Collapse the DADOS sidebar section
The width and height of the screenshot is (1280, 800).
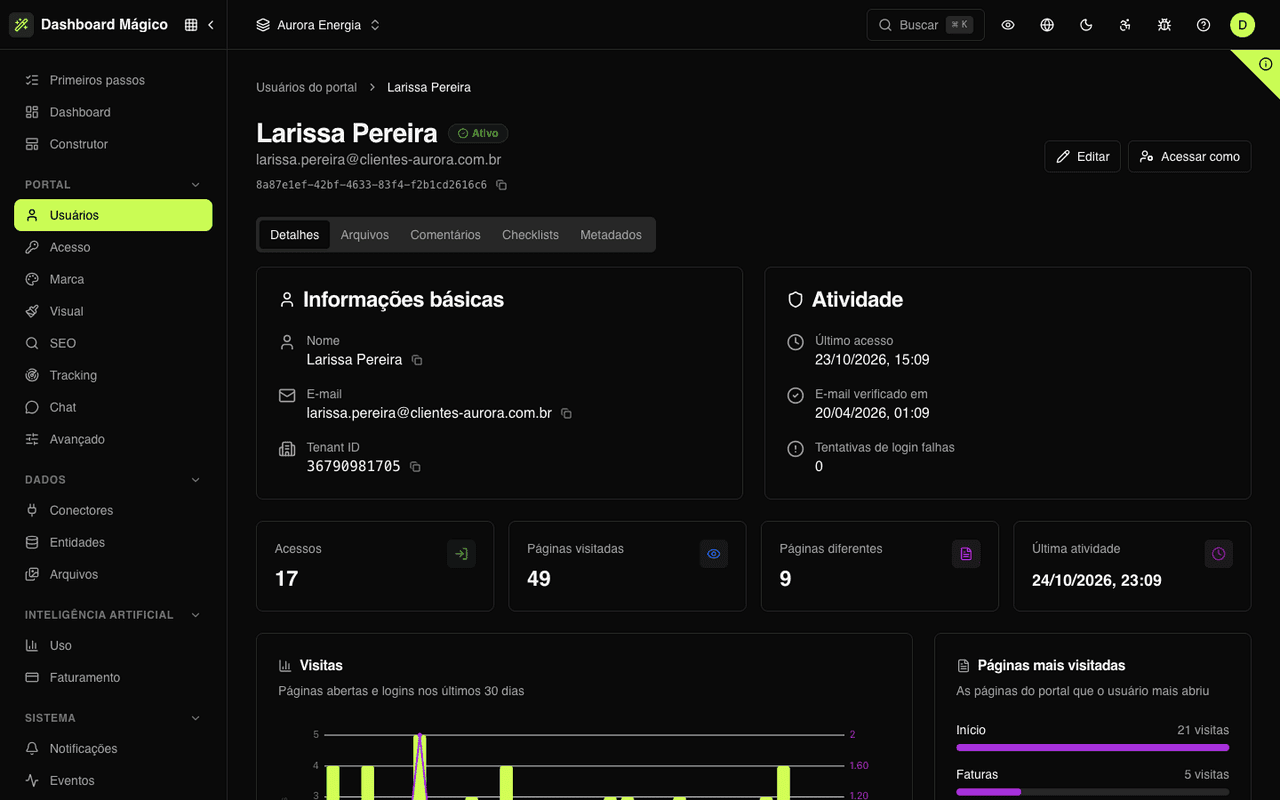(196, 480)
